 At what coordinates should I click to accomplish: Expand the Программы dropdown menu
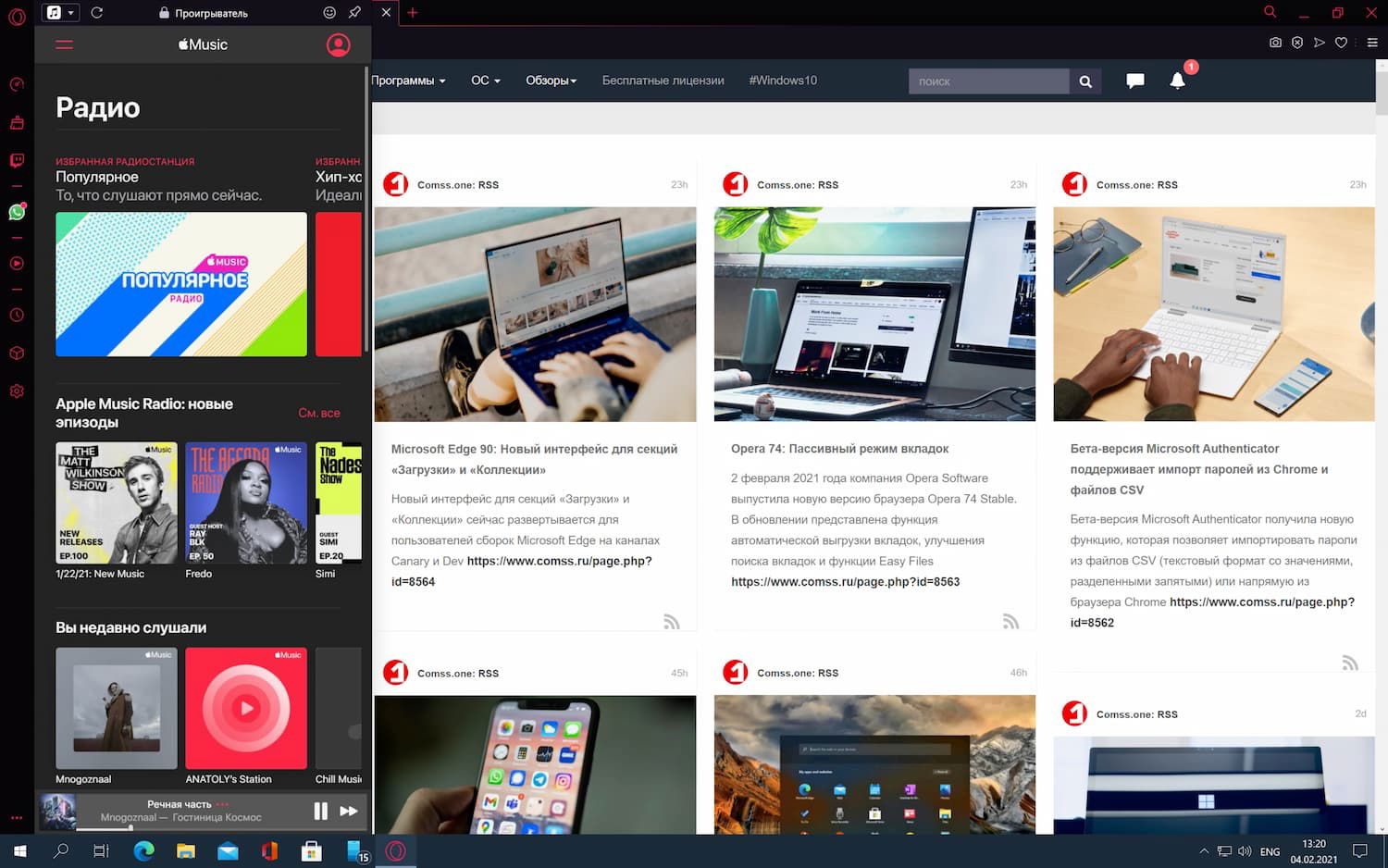(408, 81)
